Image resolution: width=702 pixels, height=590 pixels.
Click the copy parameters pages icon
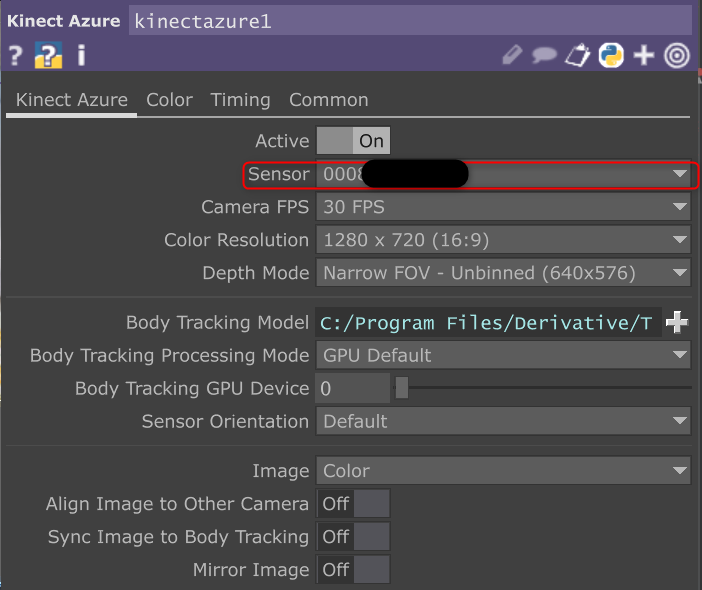578,55
